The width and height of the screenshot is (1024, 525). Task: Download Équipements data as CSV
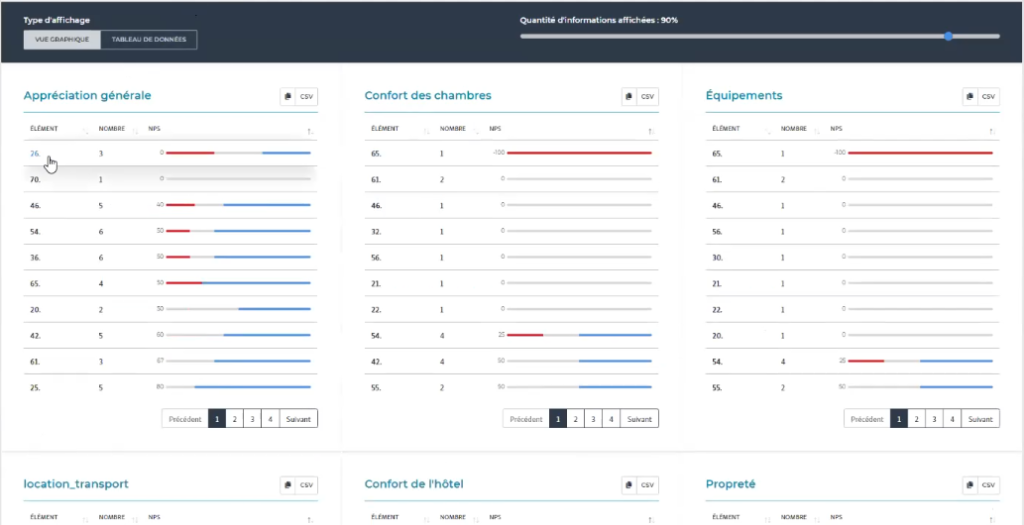coord(989,97)
